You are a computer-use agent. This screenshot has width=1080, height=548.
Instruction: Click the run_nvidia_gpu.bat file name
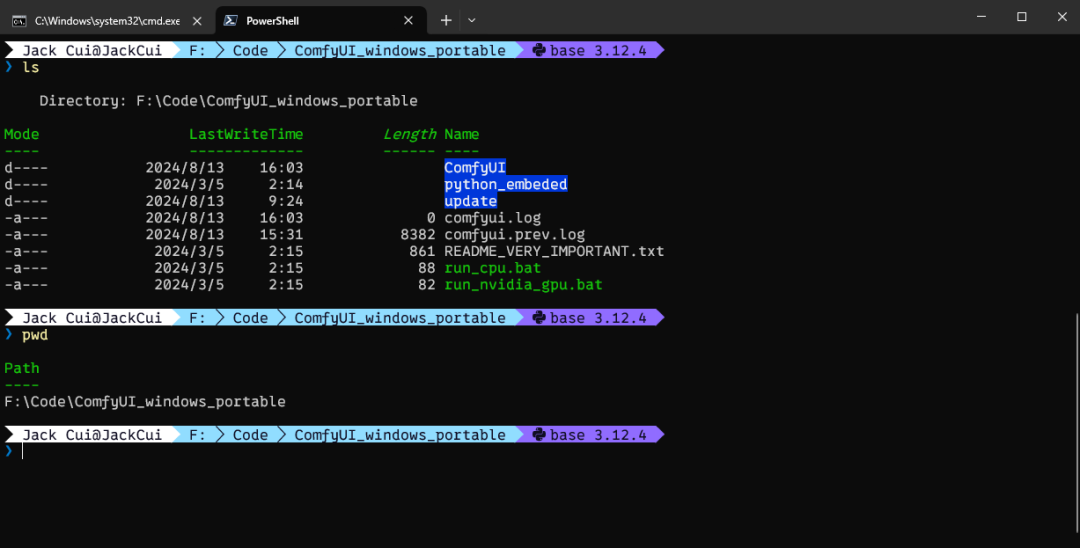[x=523, y=285]
